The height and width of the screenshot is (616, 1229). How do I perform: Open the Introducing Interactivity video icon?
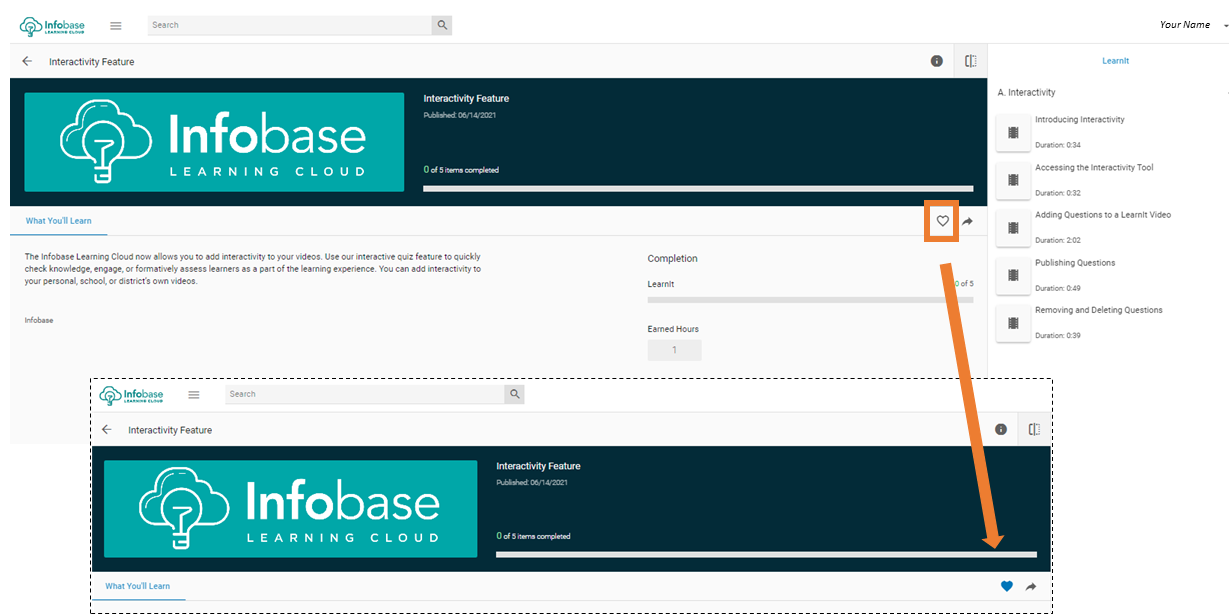pos(1013,132)
